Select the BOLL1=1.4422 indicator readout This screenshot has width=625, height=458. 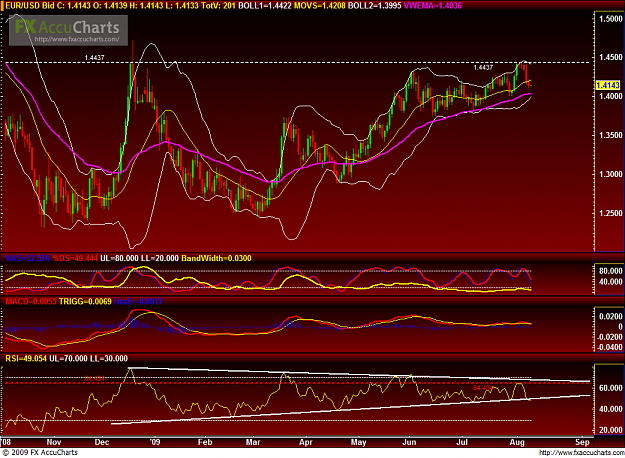pyautogui.click(x=265, y=6)
